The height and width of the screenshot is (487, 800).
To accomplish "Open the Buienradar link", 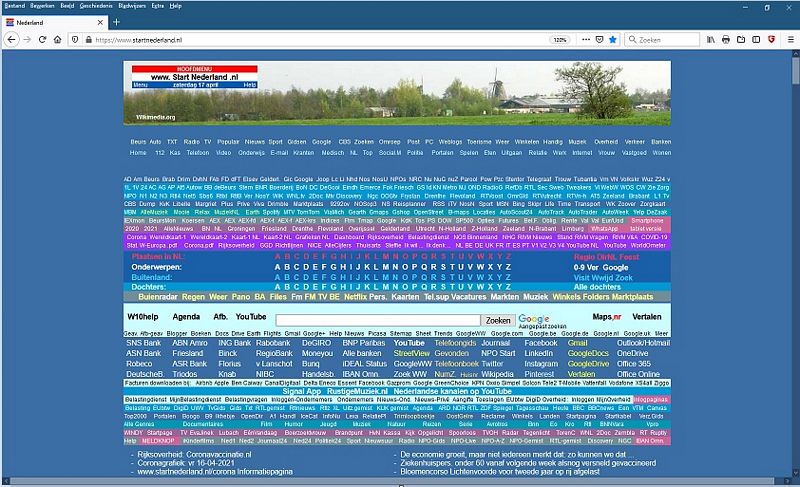I will pyautogui.click(x=158, y=297).
